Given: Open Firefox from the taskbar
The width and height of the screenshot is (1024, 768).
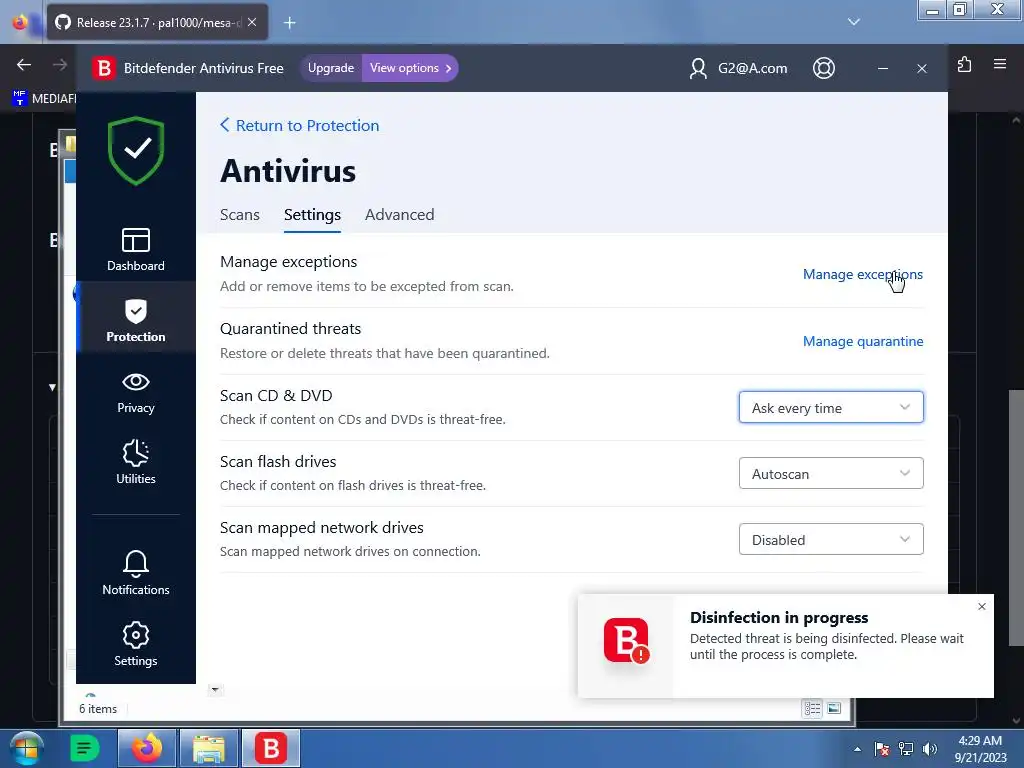Looking at the screenshot, I should pyautogui.click(x=147, y=748).
